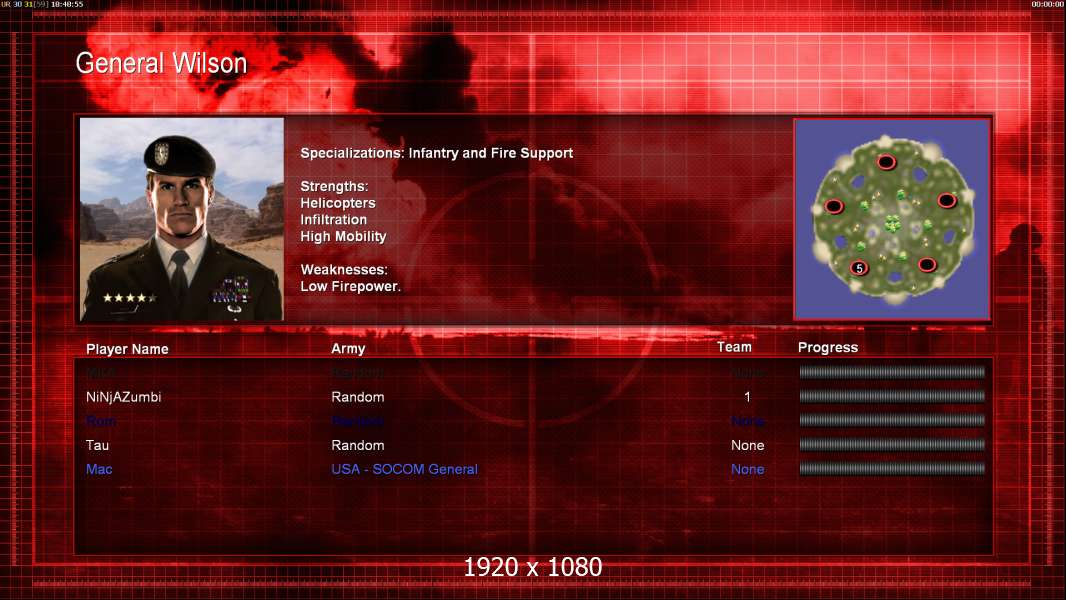Click the High Mobility strength entry
This screenshot has height=600, width=1066.
(343, 236)
